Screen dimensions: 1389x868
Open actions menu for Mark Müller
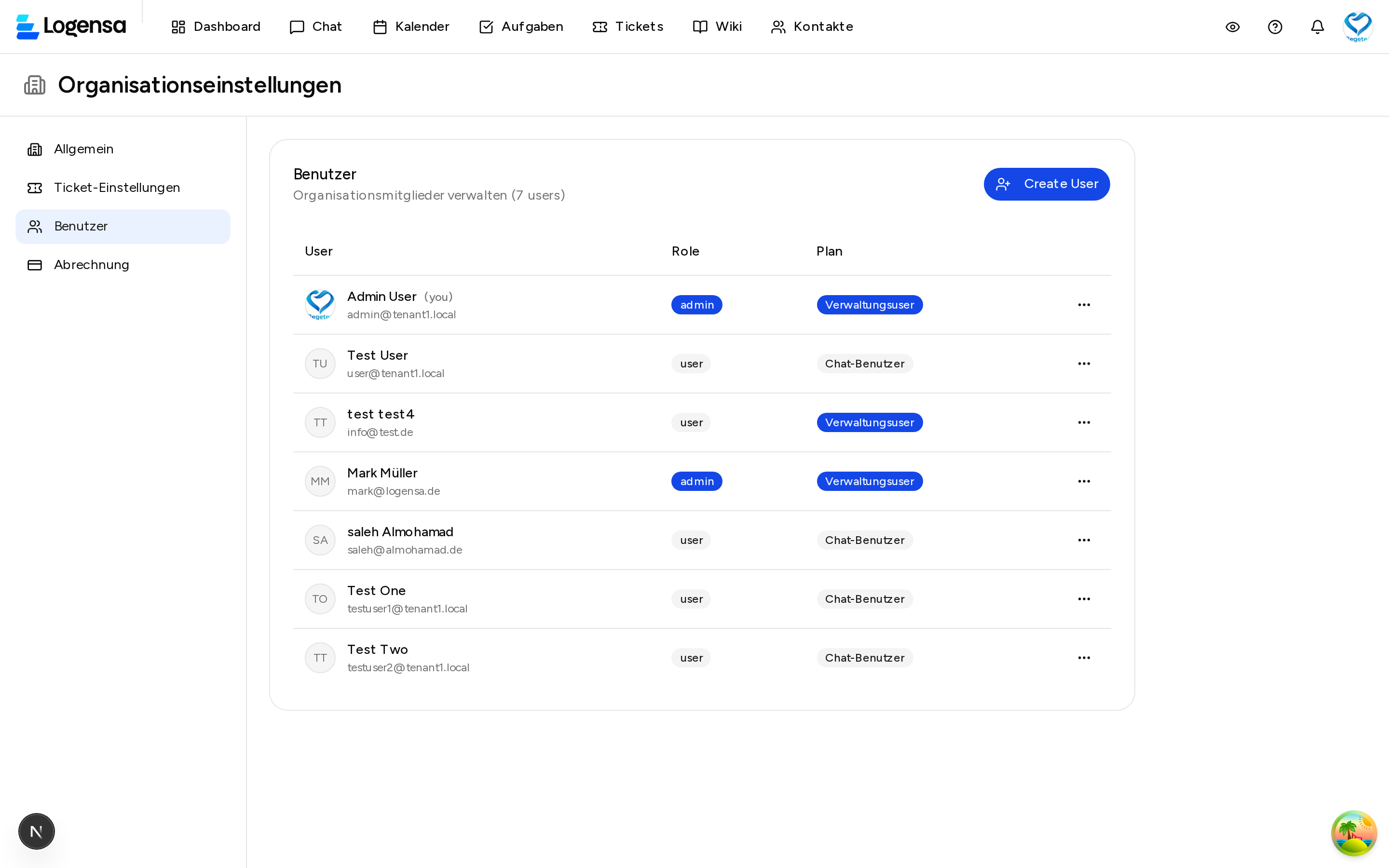[x=1084, y=481]
